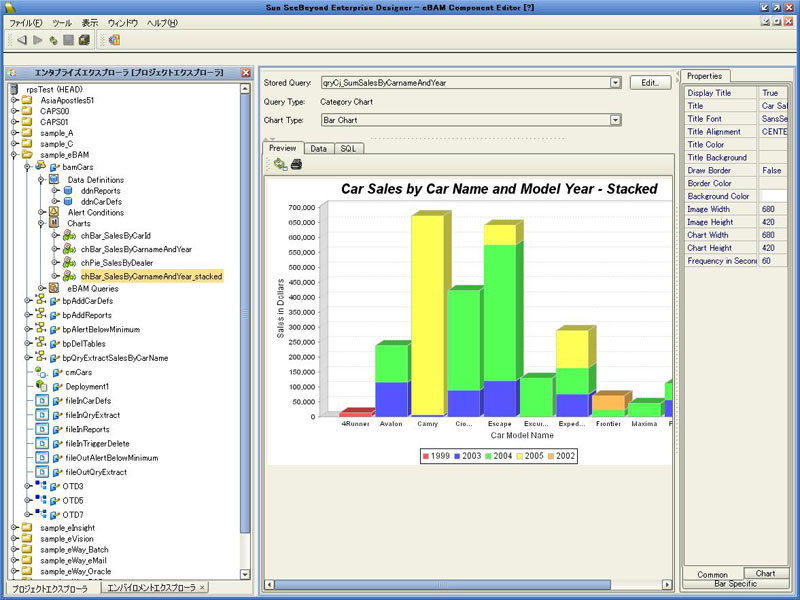
Task: Open the エンバイロメントエクスプローラ tab
Action: click(155, 588)
